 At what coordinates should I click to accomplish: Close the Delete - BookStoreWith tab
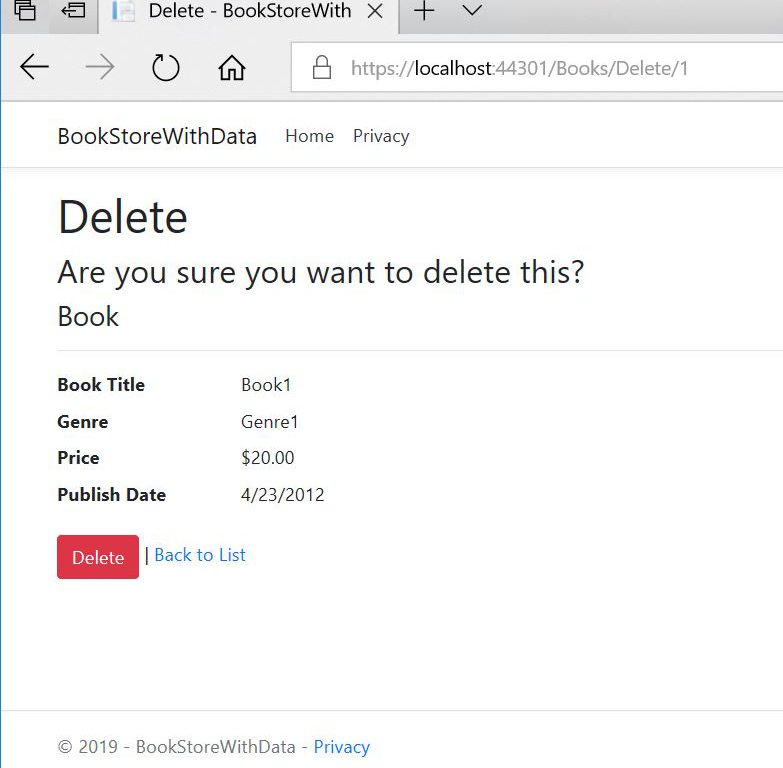coord(375,12)
